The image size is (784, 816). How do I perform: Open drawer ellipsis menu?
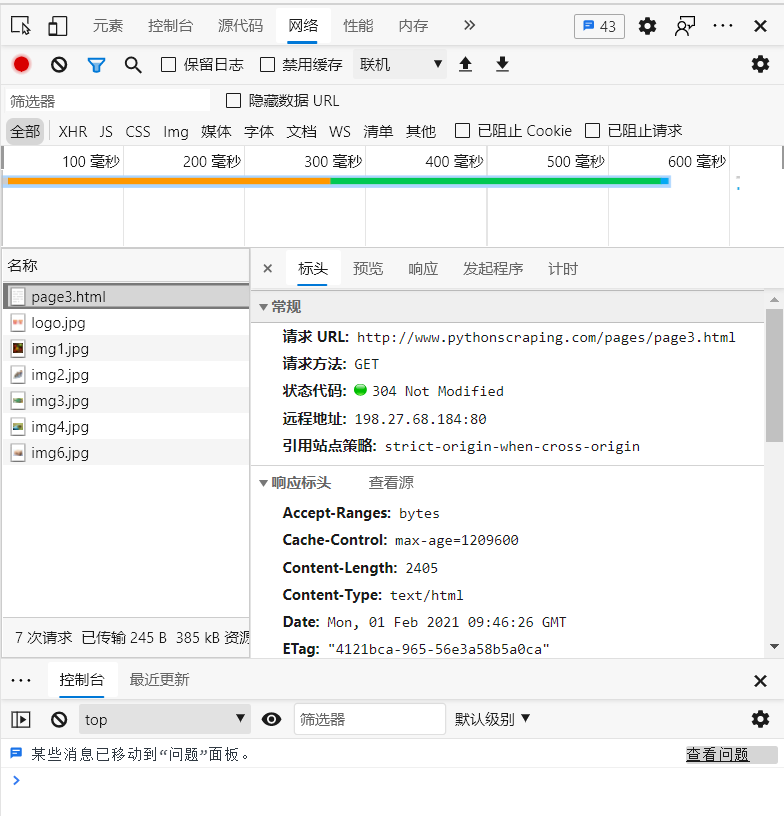pos(21,680)
